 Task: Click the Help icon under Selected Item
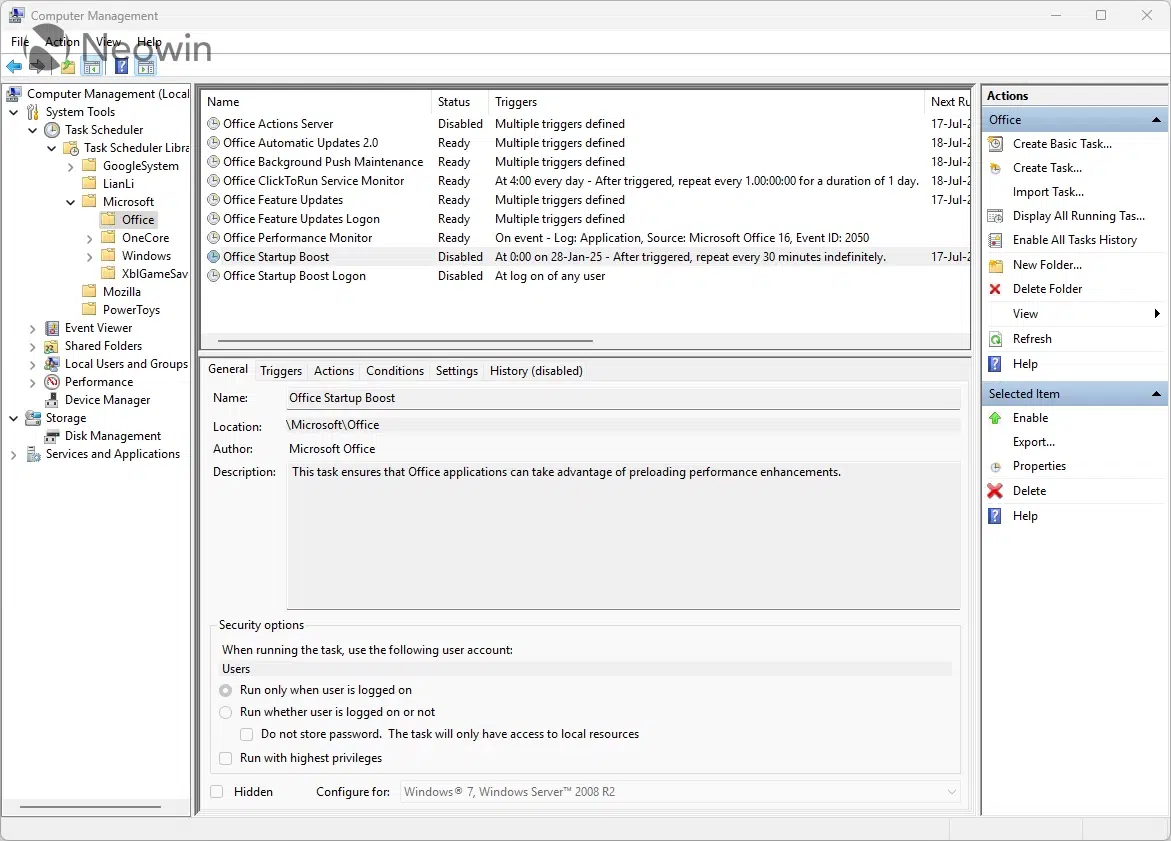(995, 516)
